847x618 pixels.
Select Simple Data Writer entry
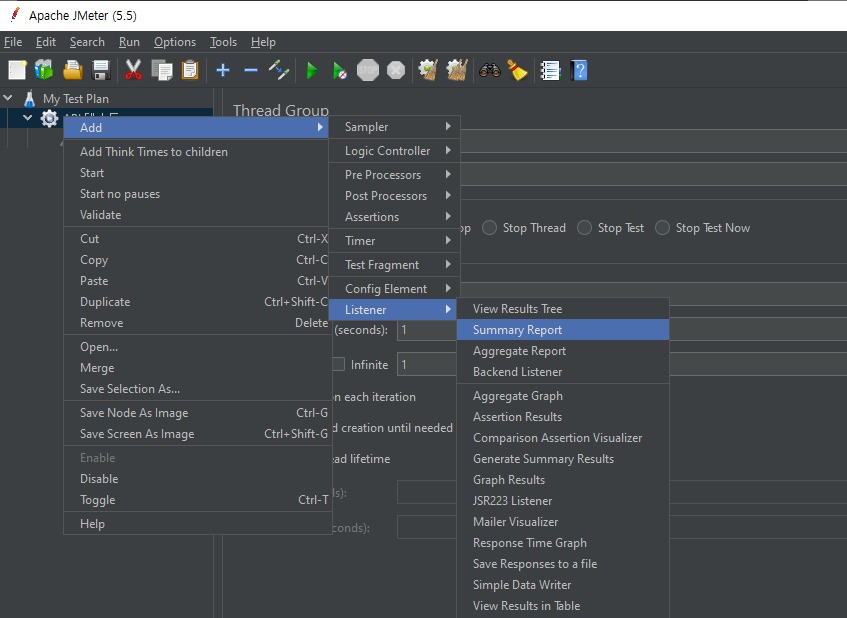[x=563, y=585]
